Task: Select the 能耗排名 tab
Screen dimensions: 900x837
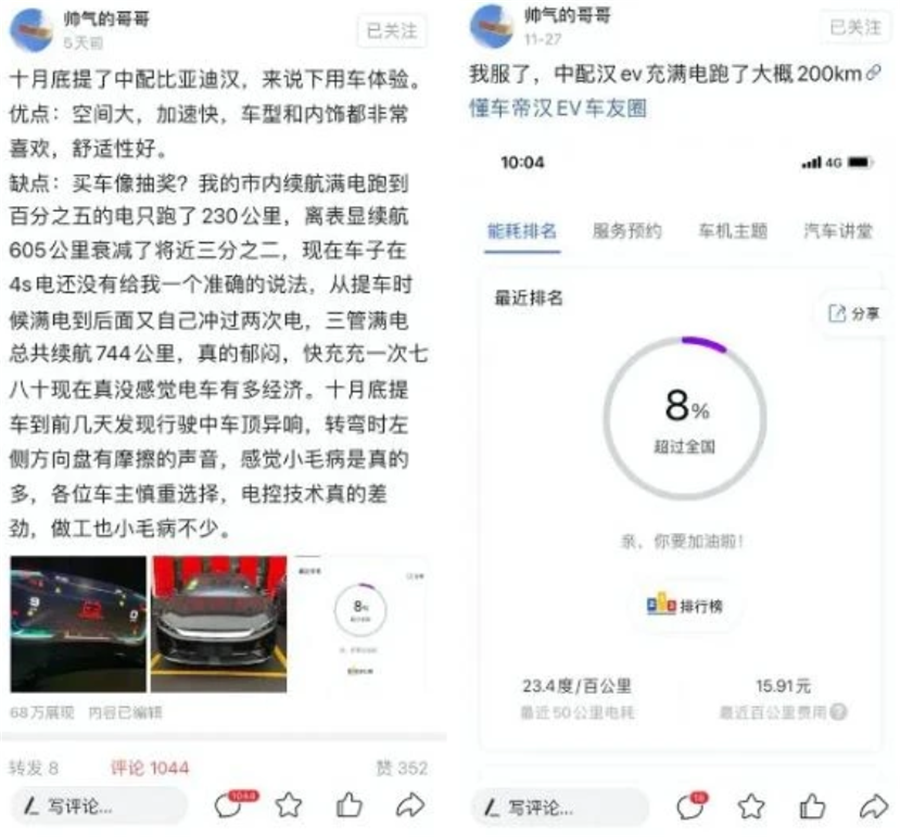Action: [x=522, y=231]
